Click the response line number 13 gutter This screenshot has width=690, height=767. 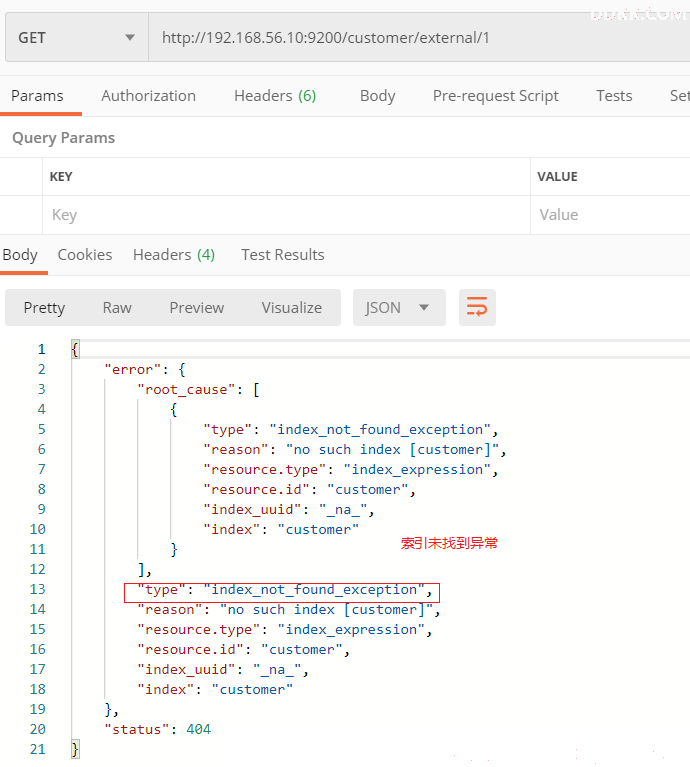click(x=38, y=589)
